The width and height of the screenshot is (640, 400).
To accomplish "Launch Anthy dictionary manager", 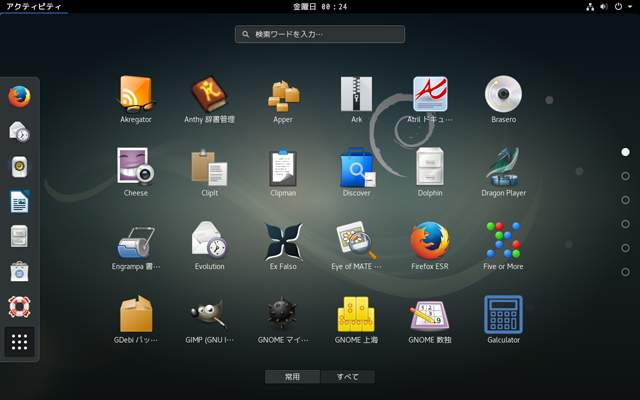I will coord(209,99).
